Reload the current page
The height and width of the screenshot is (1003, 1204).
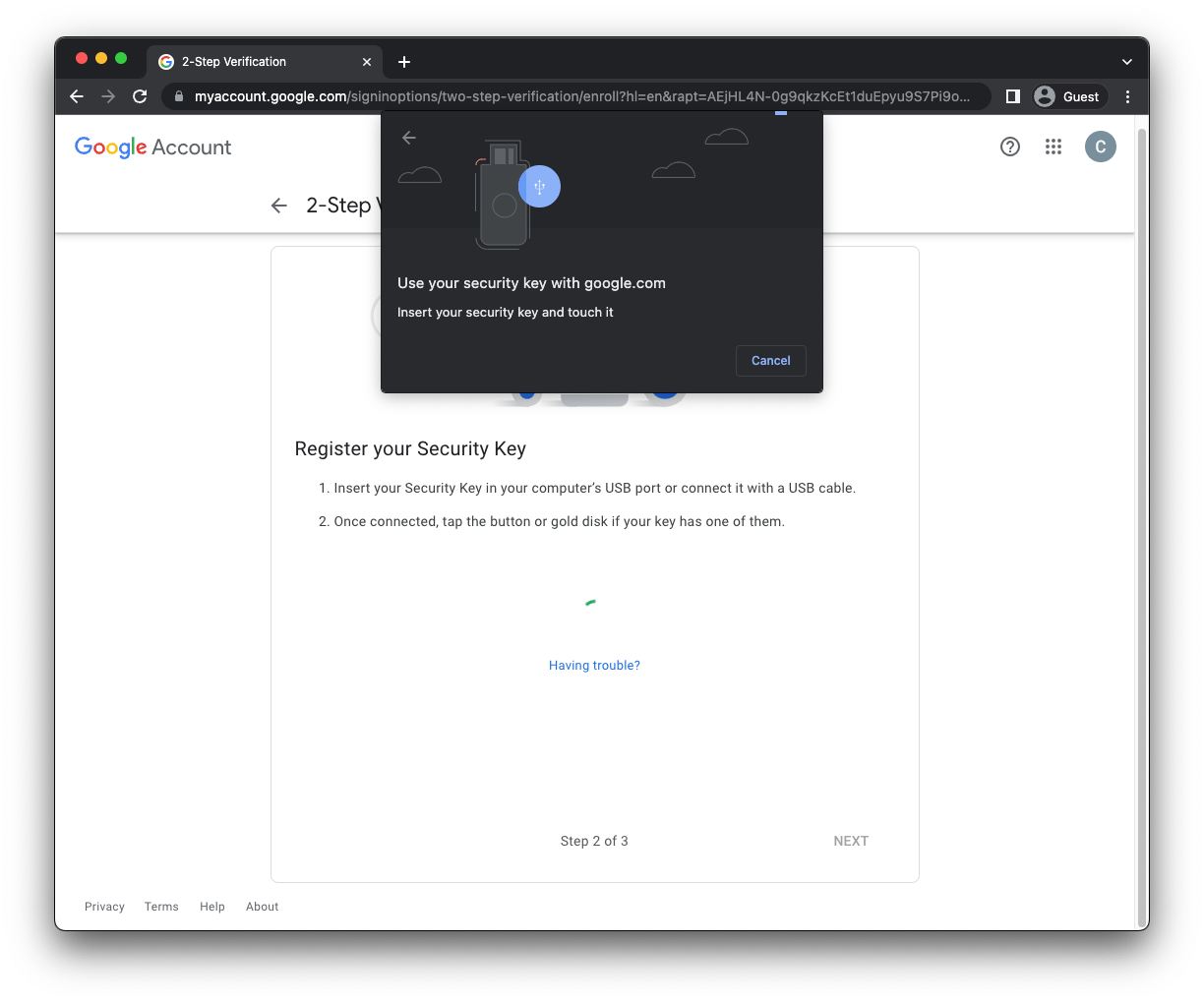[140, 96]
